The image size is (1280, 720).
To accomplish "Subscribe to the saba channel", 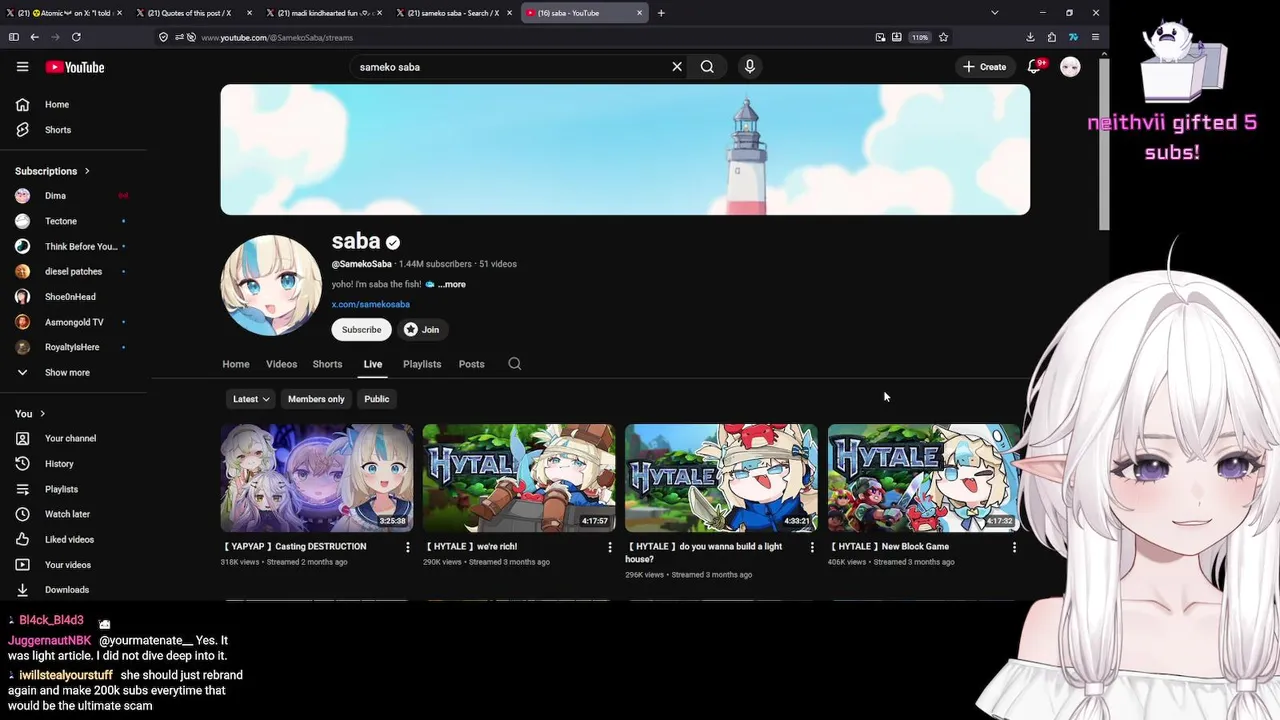I will click(x=361, y=329).
